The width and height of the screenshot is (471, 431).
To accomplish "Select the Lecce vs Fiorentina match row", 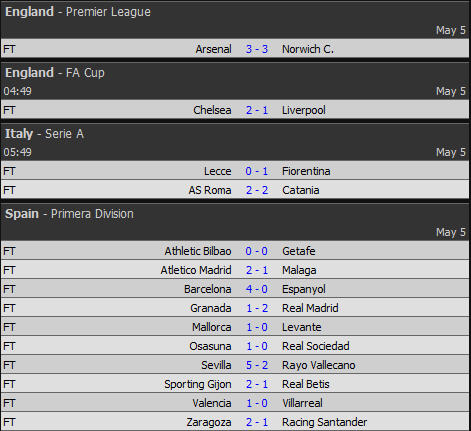I will coord(235,171).
